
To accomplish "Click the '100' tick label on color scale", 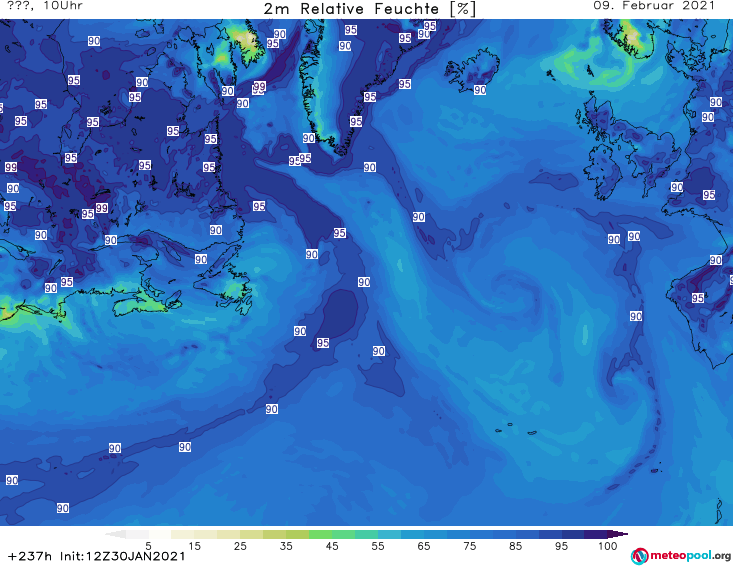I will pyautogui.click(x=608, y=546).
